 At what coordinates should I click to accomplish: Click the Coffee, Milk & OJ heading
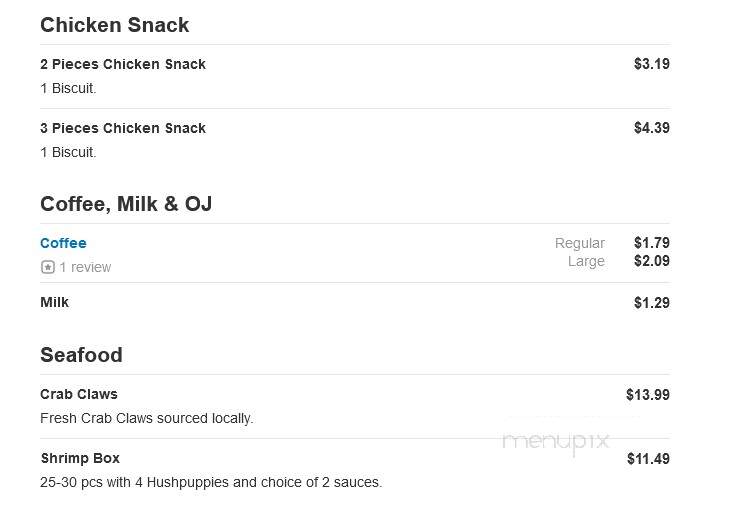[126, 204]
